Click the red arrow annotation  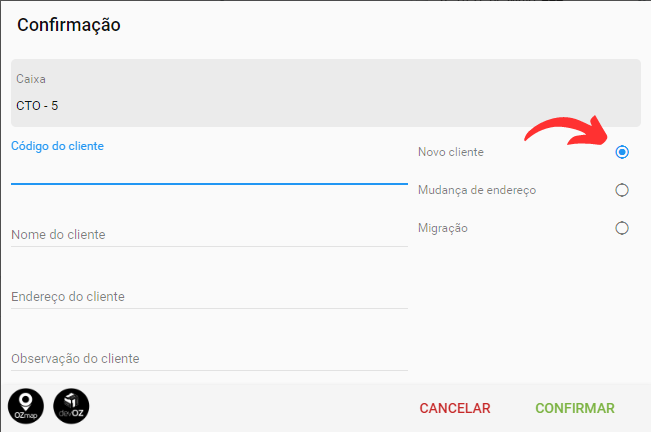click(x=566, y=131)
